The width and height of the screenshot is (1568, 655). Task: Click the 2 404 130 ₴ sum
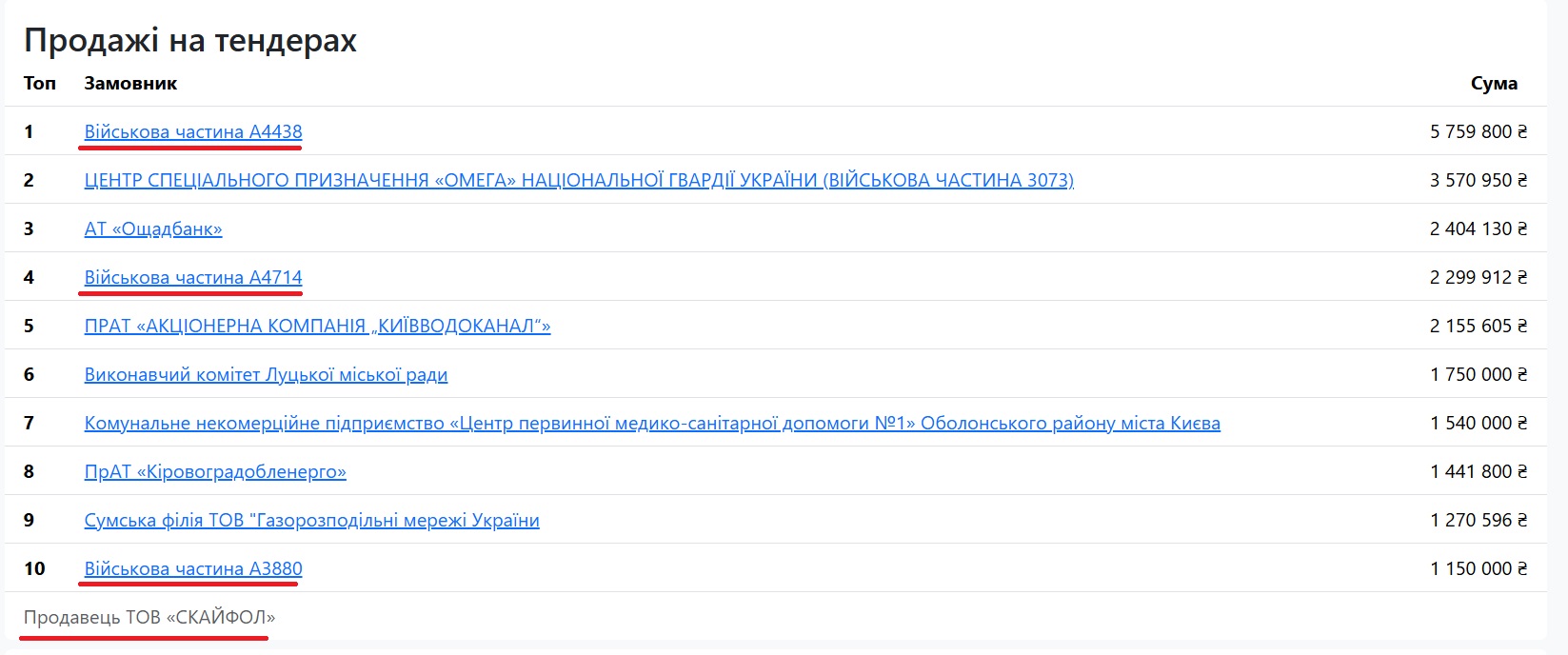click(x=1479, y=228)
